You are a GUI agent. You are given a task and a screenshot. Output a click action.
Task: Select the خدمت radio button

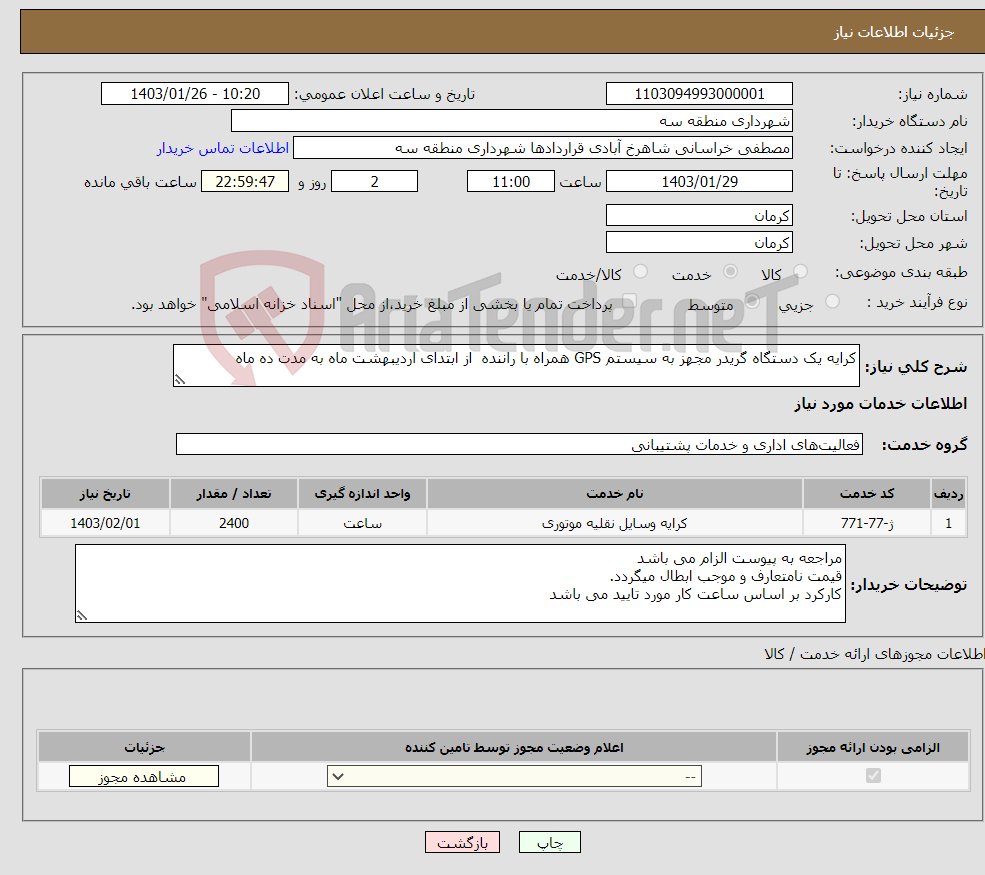[730, 271]
